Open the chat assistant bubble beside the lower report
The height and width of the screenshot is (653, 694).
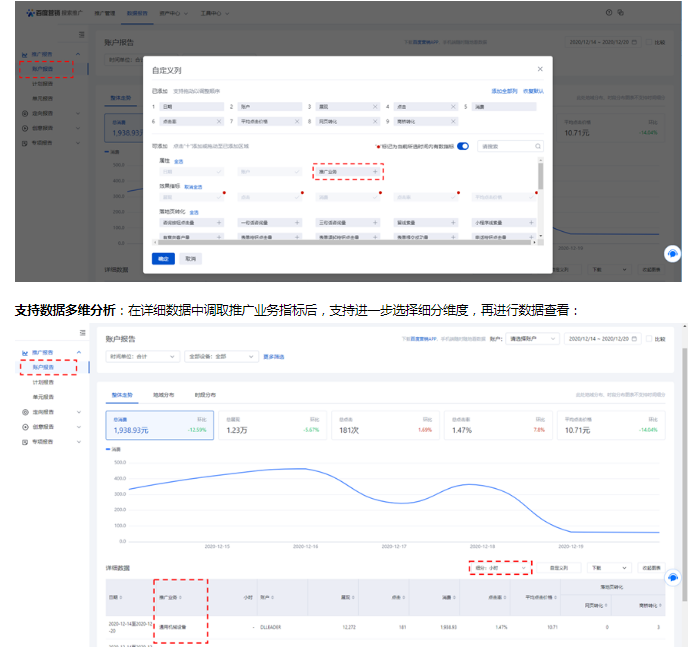(x=672, y=577)
